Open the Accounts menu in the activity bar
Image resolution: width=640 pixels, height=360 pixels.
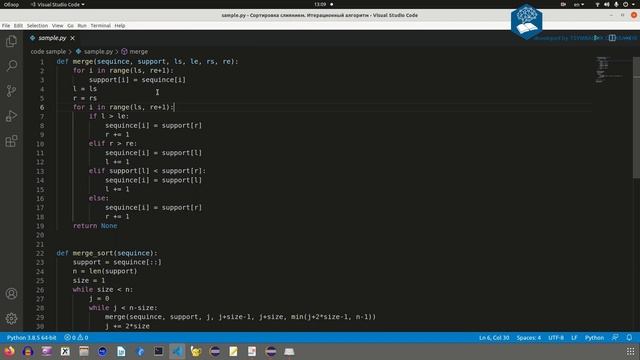(11, 293)
